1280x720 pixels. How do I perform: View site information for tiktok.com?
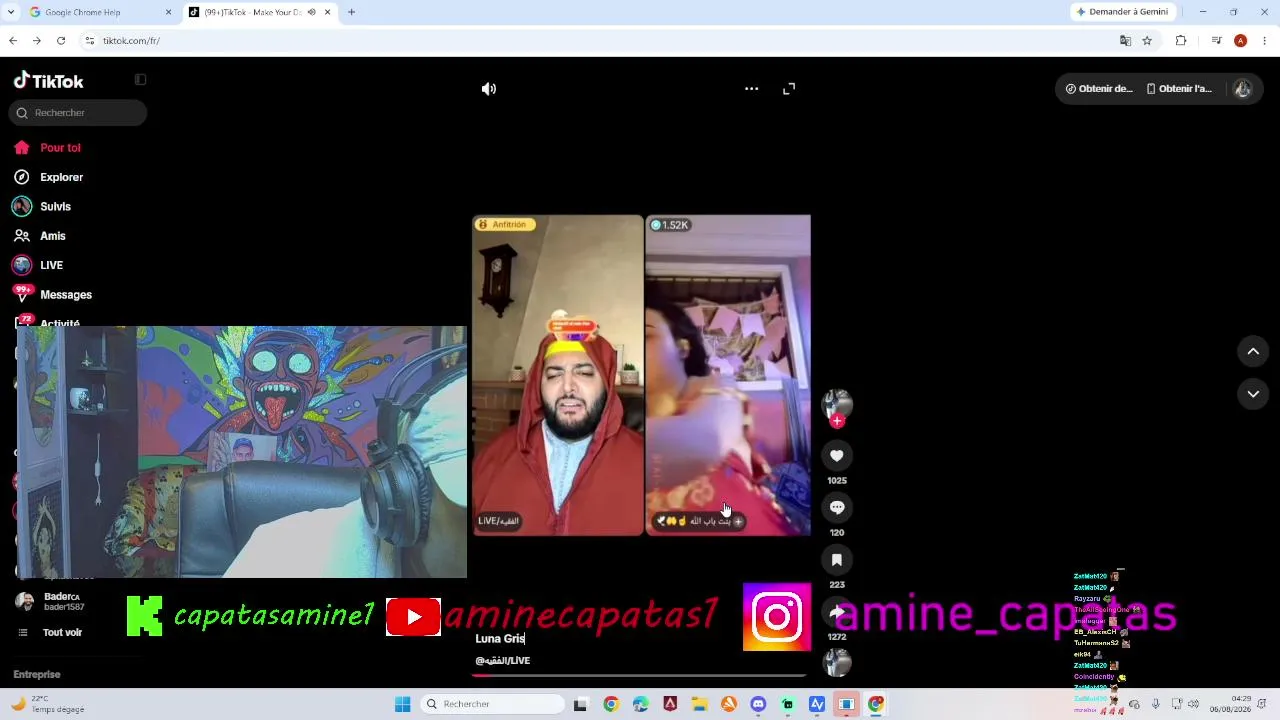89,41
